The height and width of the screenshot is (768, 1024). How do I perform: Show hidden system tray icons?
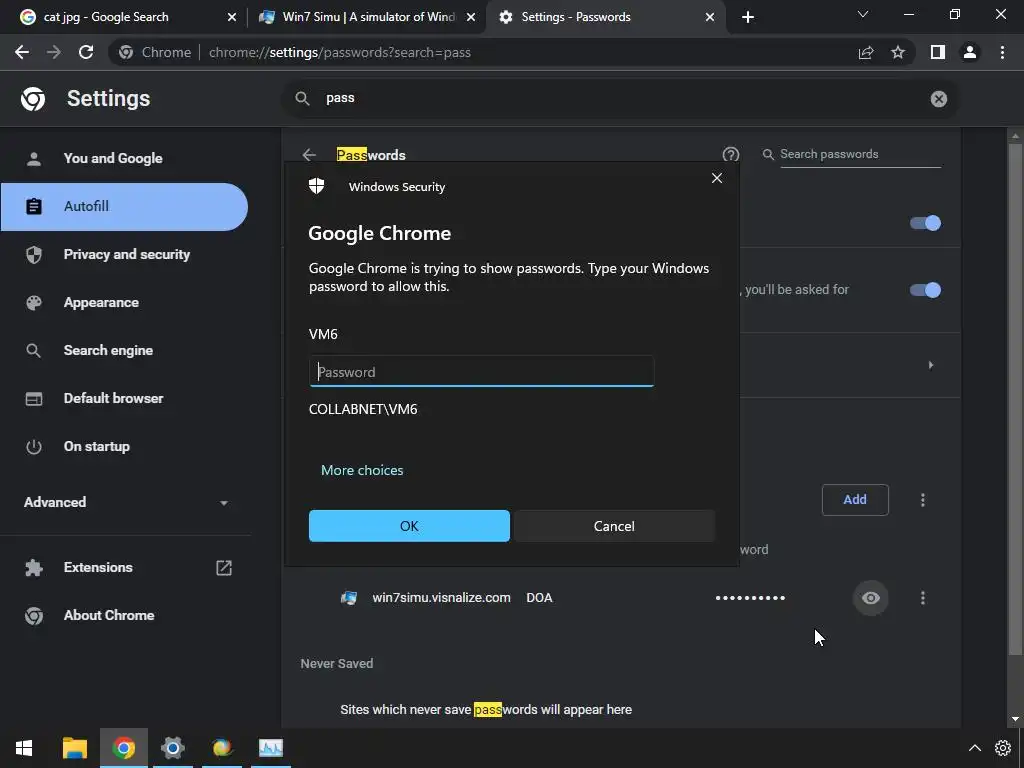coord(974,748)
